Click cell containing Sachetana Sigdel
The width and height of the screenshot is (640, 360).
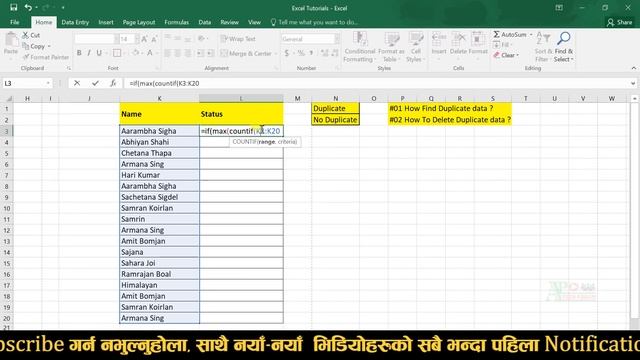tap(159, 197)
